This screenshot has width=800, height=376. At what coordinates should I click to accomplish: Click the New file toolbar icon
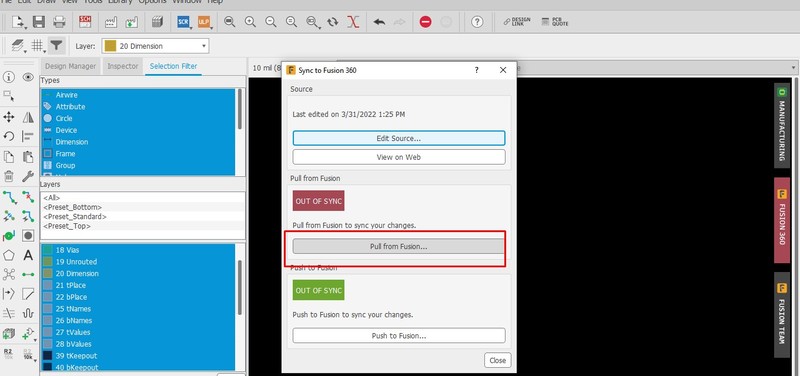(18, 22)
